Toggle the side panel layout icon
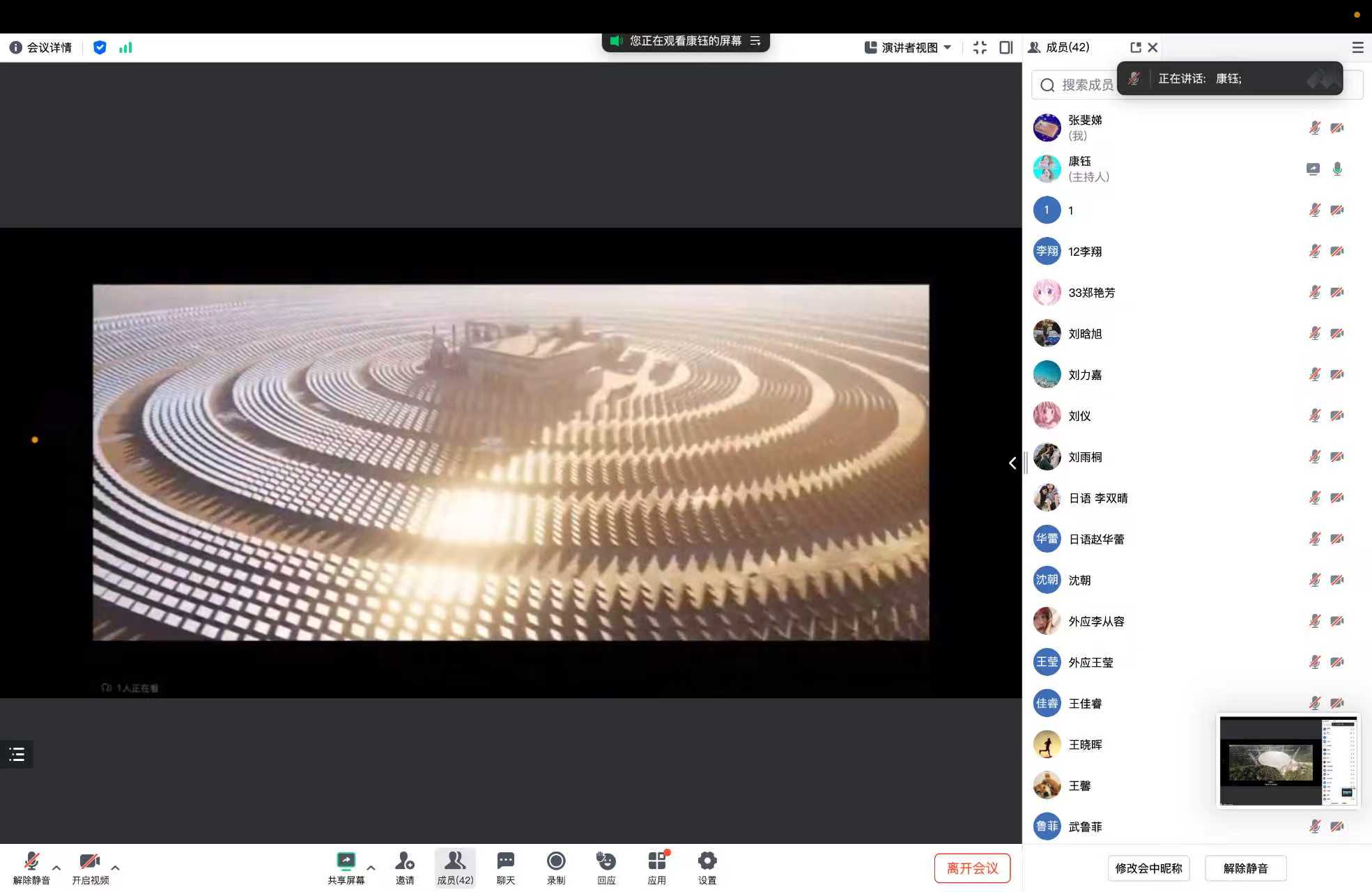This screenshot has width=1372, height=892. [x=1005, y=47]
